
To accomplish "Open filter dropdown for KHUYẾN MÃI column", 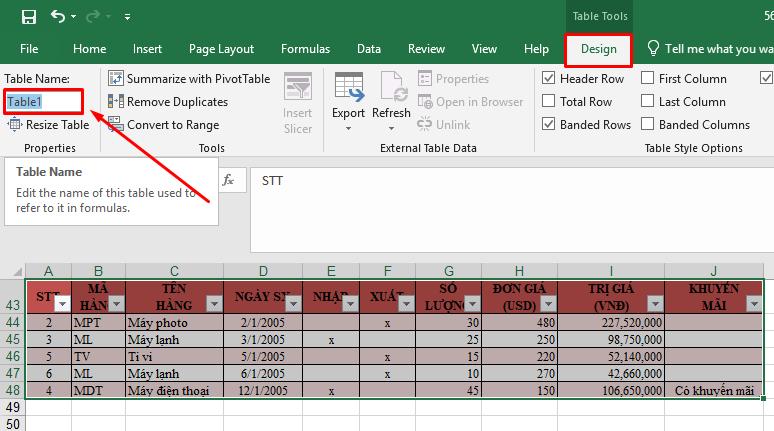I will 754,304.
